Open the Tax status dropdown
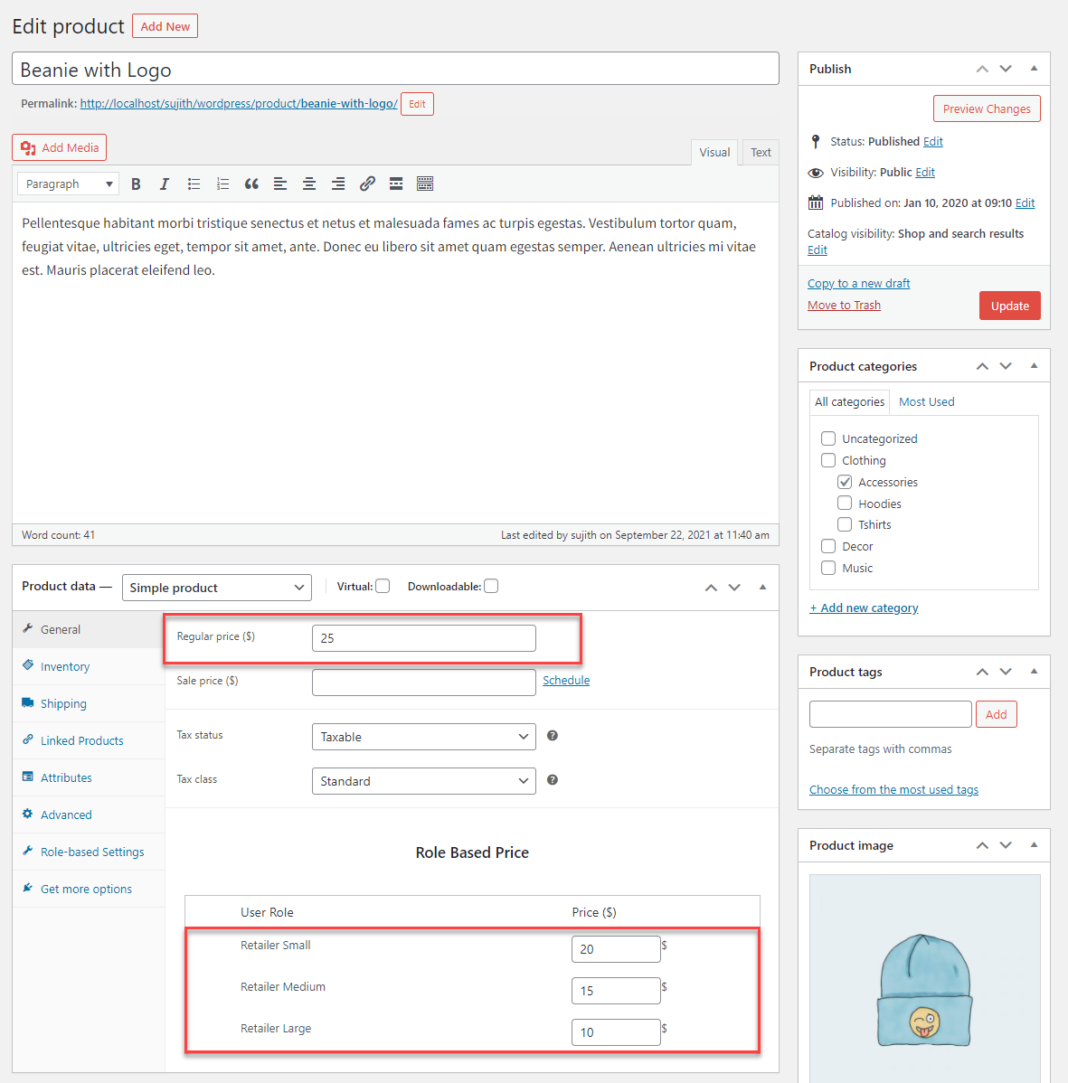 pos(423,737)
